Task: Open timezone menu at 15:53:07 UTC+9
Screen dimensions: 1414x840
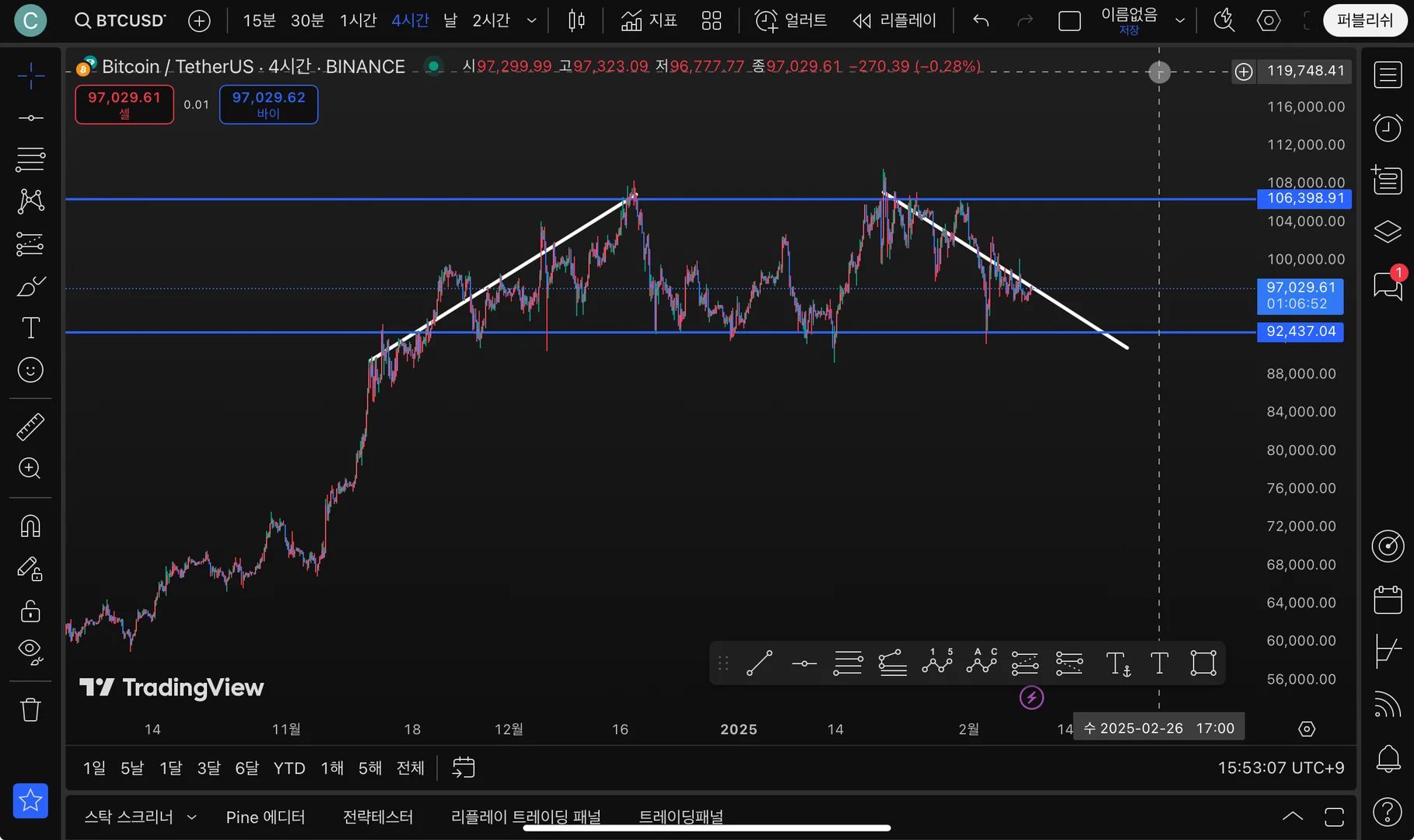Action: 1280,768
